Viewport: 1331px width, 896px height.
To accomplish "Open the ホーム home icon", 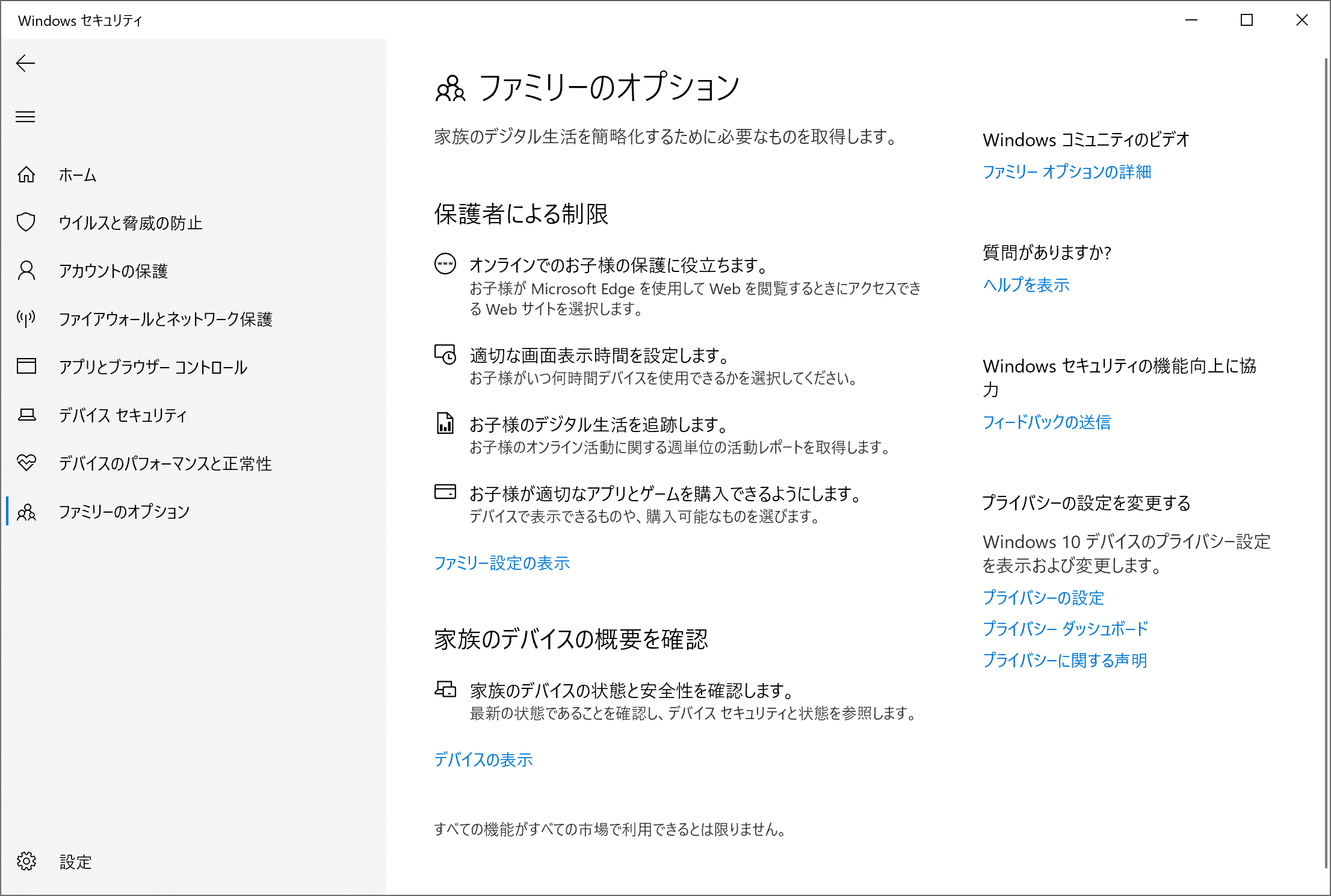I will (x=26, y=175).
